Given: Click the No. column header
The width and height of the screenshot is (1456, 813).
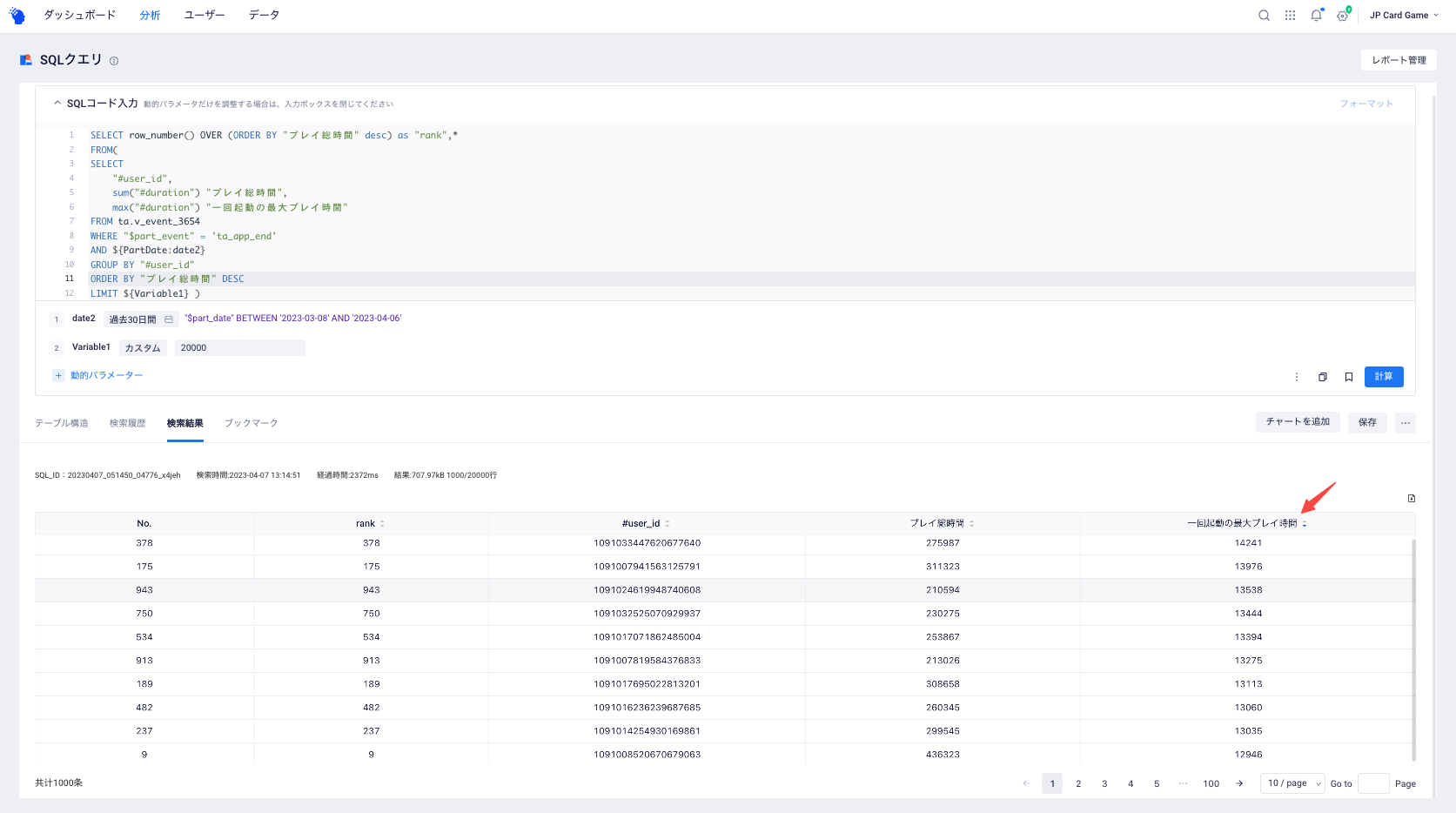Looking at the screenshot, I should pos(144,524).
